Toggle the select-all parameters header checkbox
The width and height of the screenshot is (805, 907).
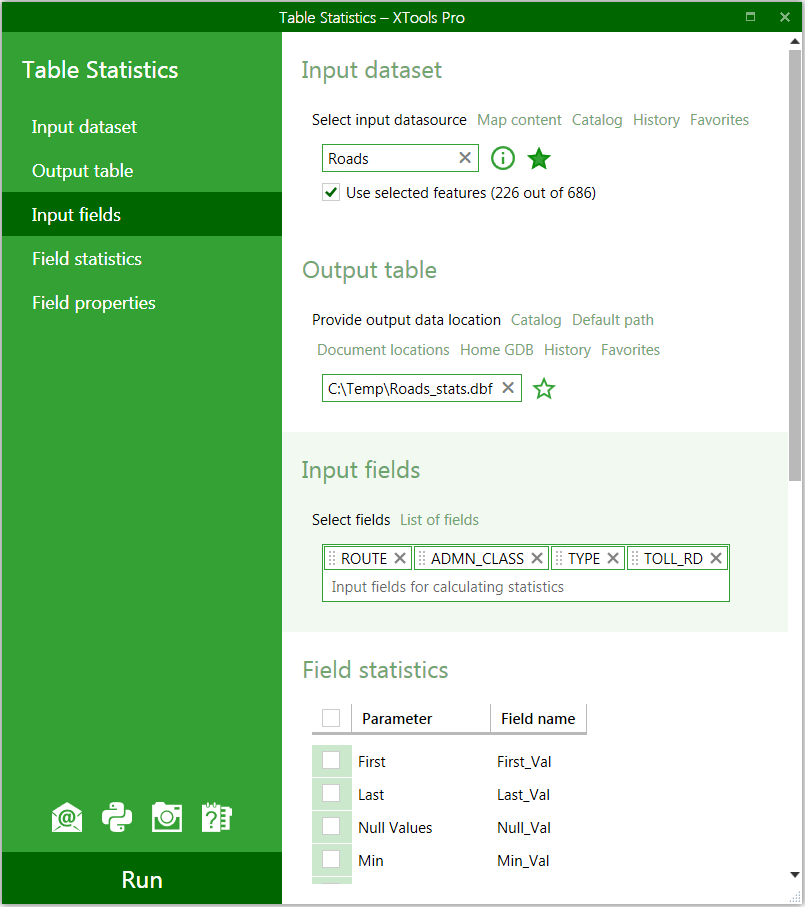click(331, 718)
